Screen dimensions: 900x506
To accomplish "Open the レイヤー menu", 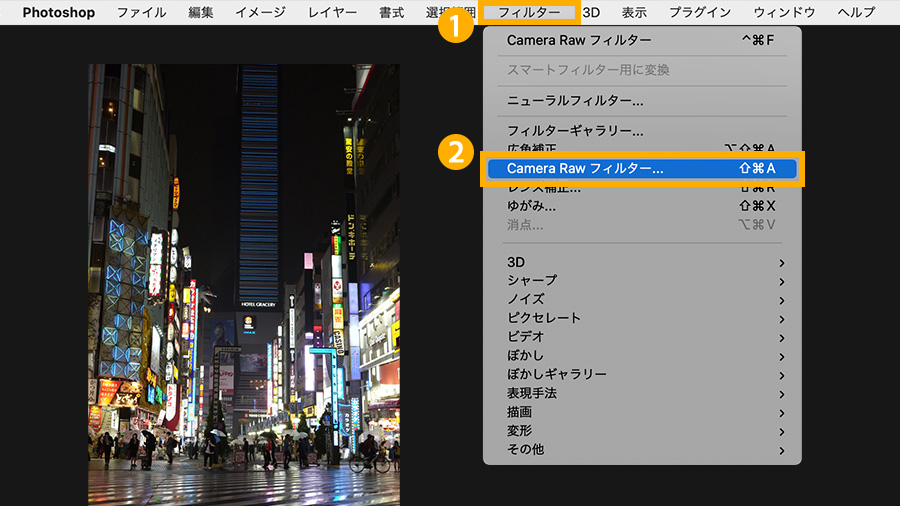I will [332, 12].
